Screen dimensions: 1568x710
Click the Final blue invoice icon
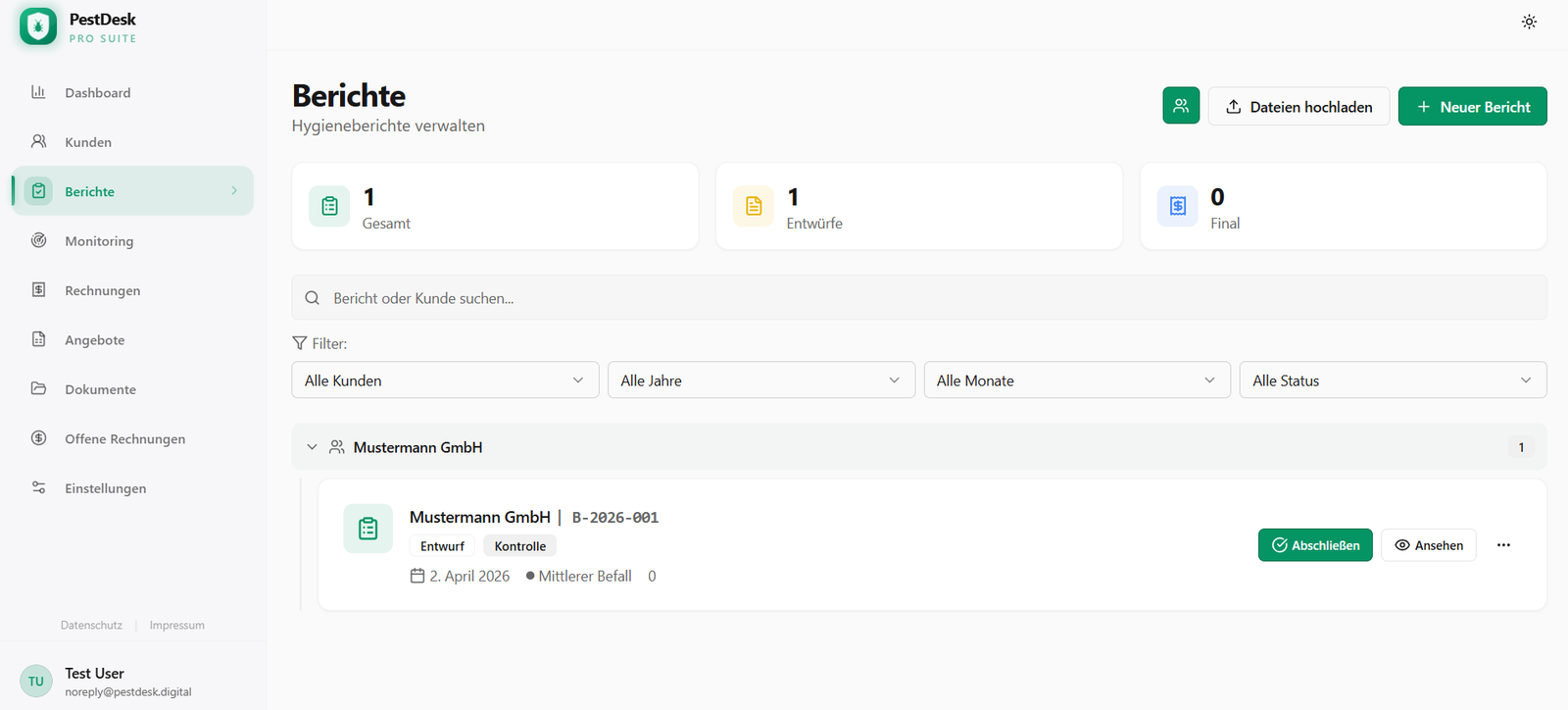(x=1178, y=206)
